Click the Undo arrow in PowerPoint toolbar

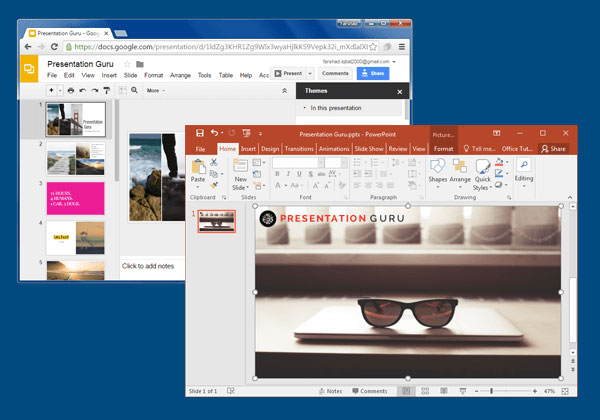[215, 133]
